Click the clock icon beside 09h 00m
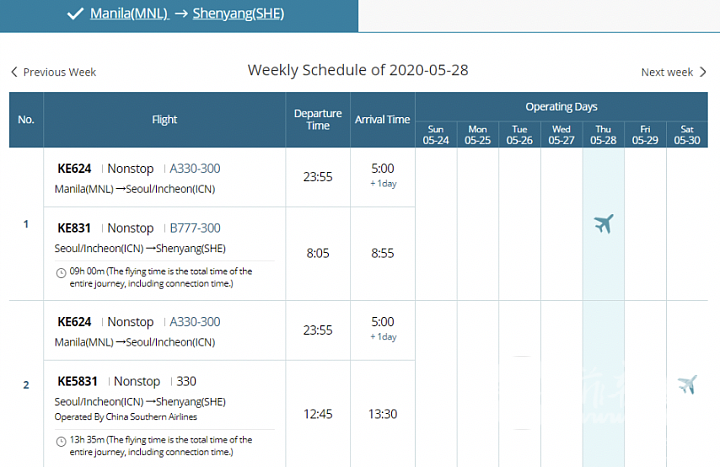The width and height of the screenshot is (720, 467). coord(61,273)
